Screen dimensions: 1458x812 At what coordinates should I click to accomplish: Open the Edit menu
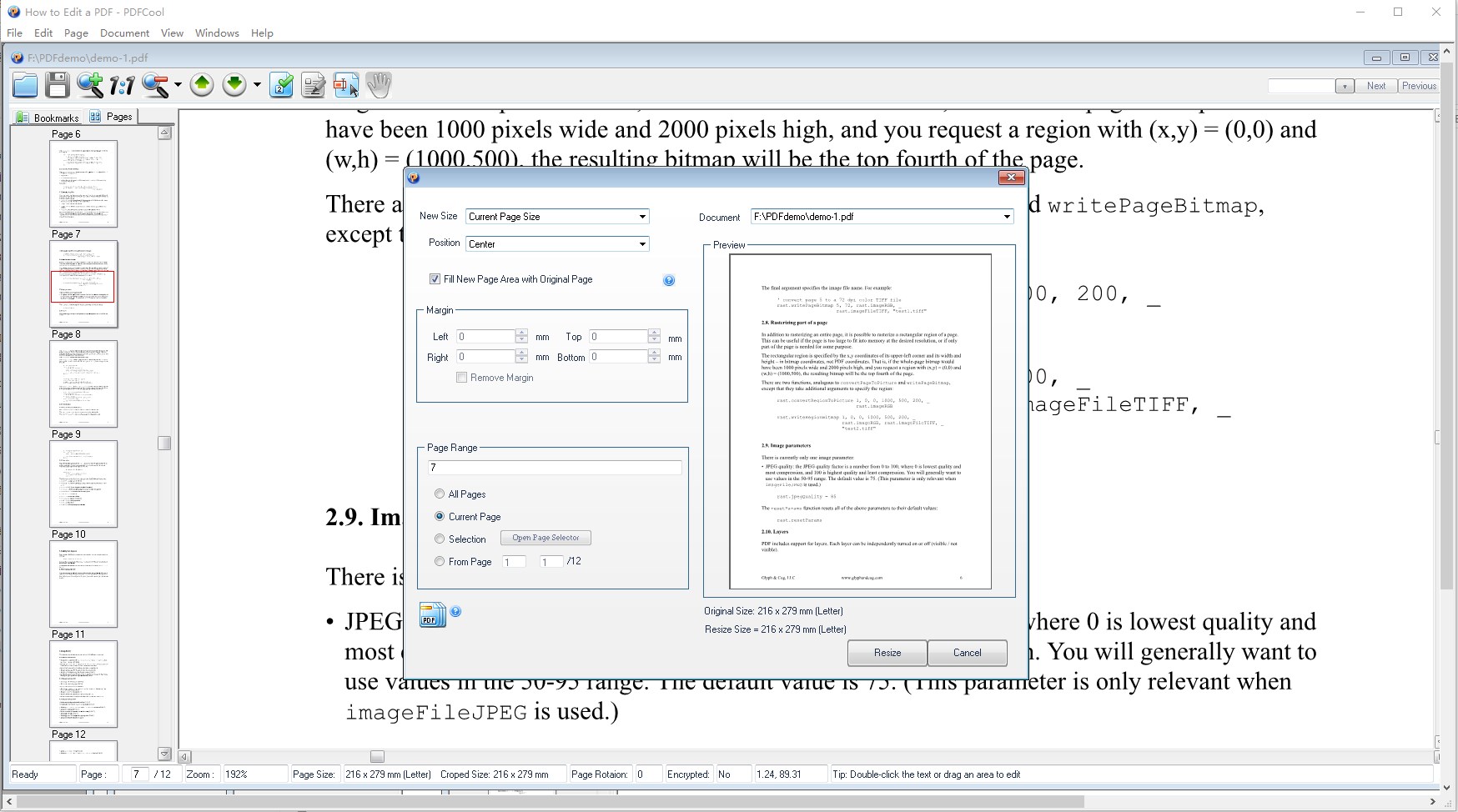click(x=43, y=33)
